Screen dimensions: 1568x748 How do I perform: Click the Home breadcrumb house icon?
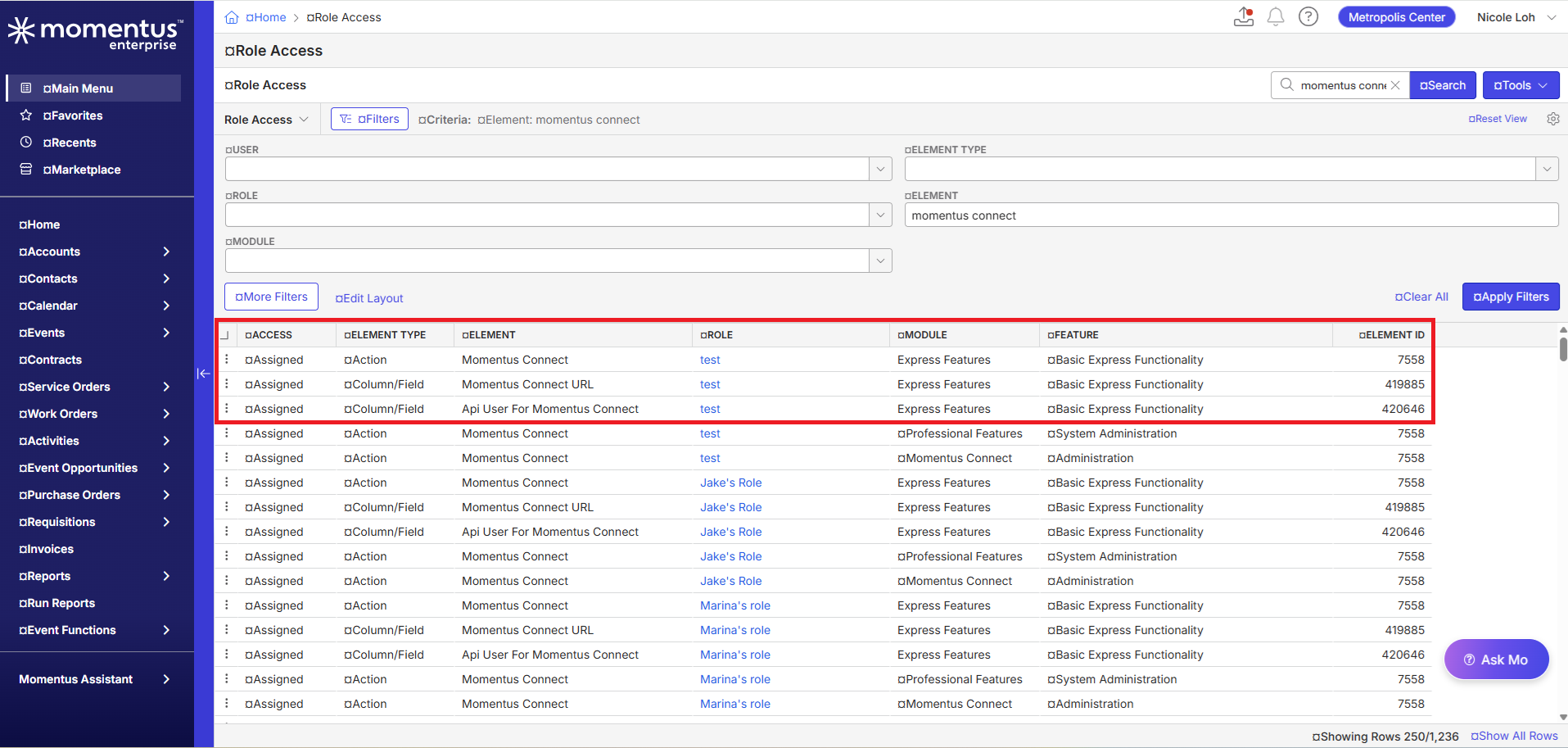[x=232, y=17]
